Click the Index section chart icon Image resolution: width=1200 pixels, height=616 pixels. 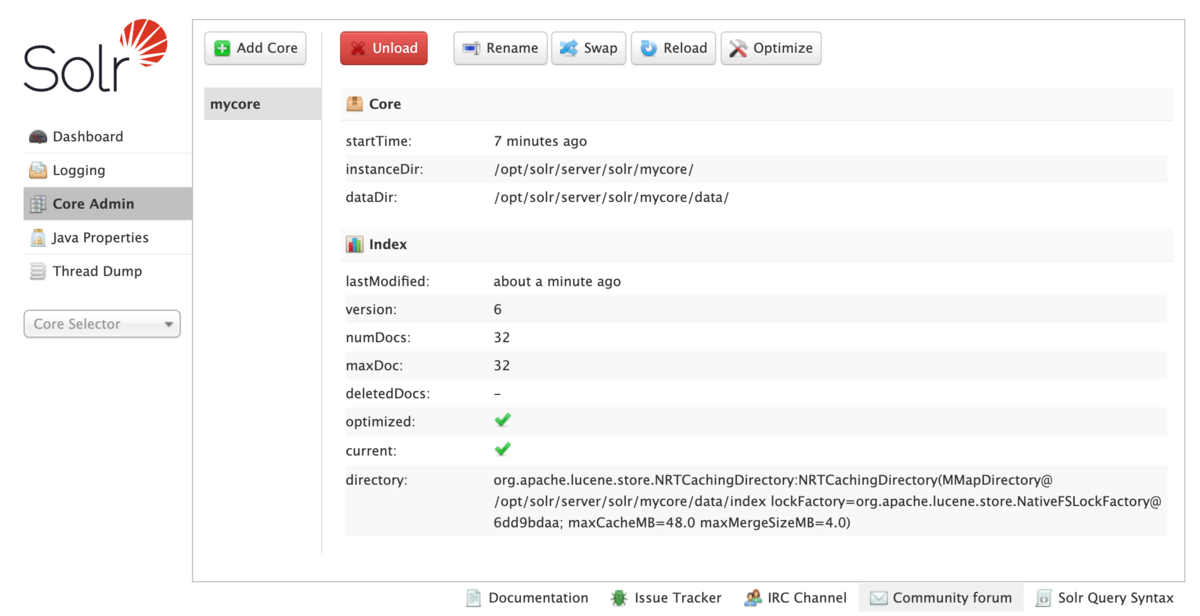[354, 244]
